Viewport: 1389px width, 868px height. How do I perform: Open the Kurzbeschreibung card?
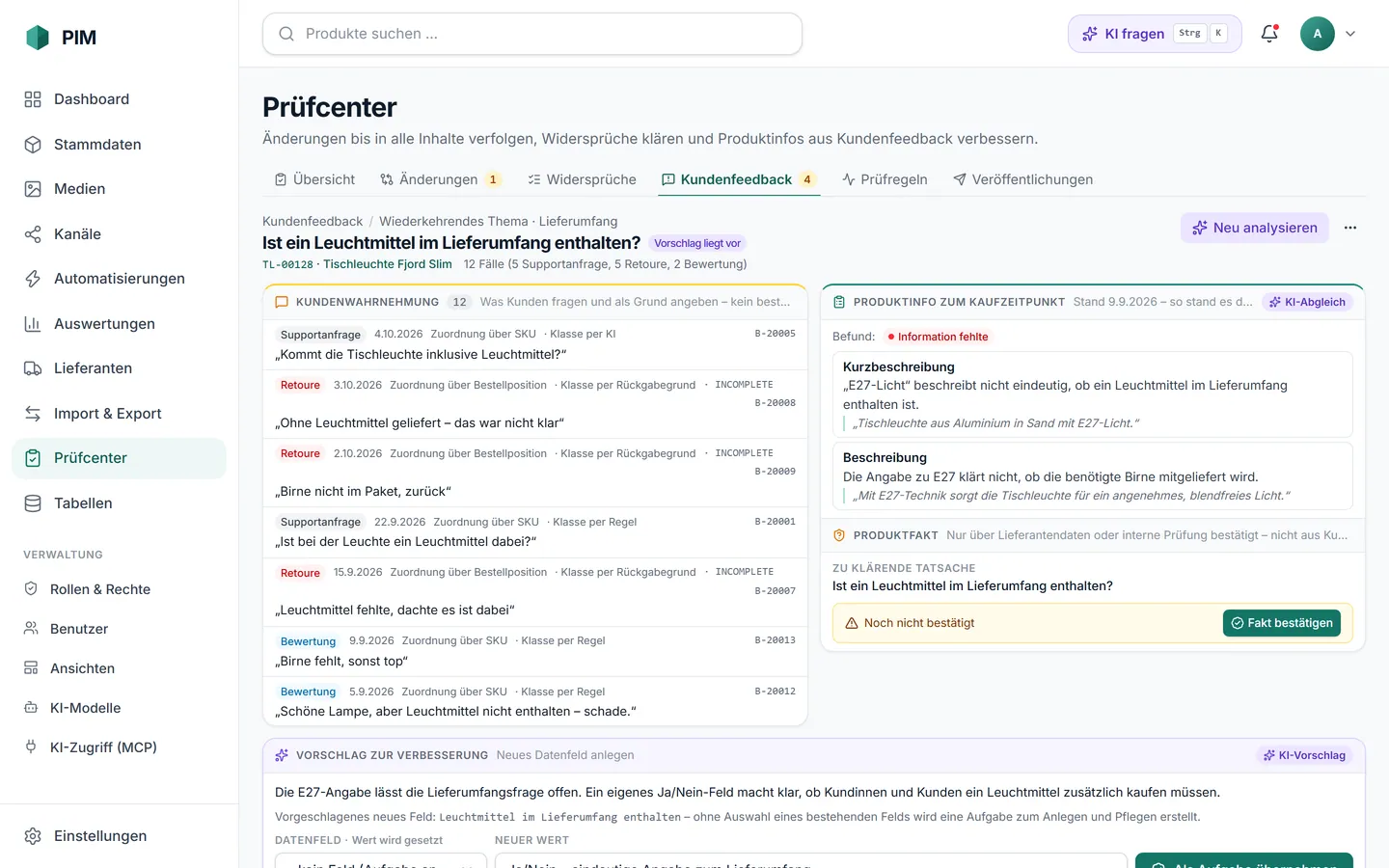point(1092,394)
